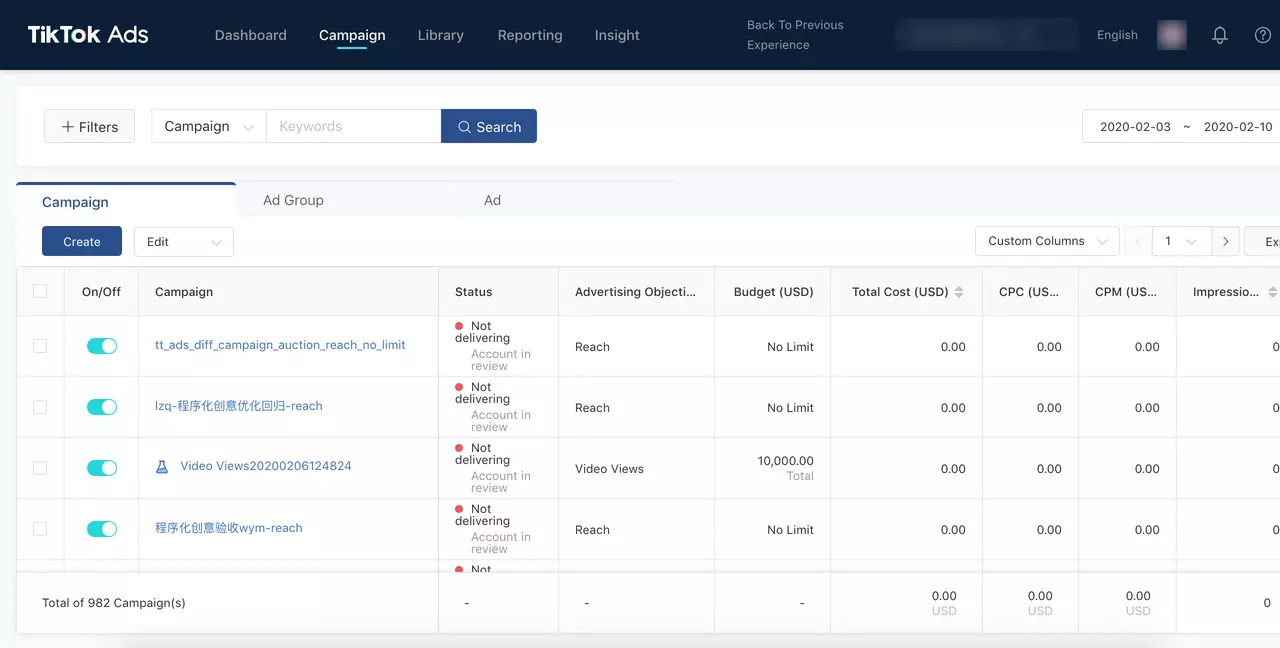Screen dimensions: 1280x648
Task: Check box for tt_ads_diff_campaign_auction_reach_no_limit row
Action: (x=40, y=346)
